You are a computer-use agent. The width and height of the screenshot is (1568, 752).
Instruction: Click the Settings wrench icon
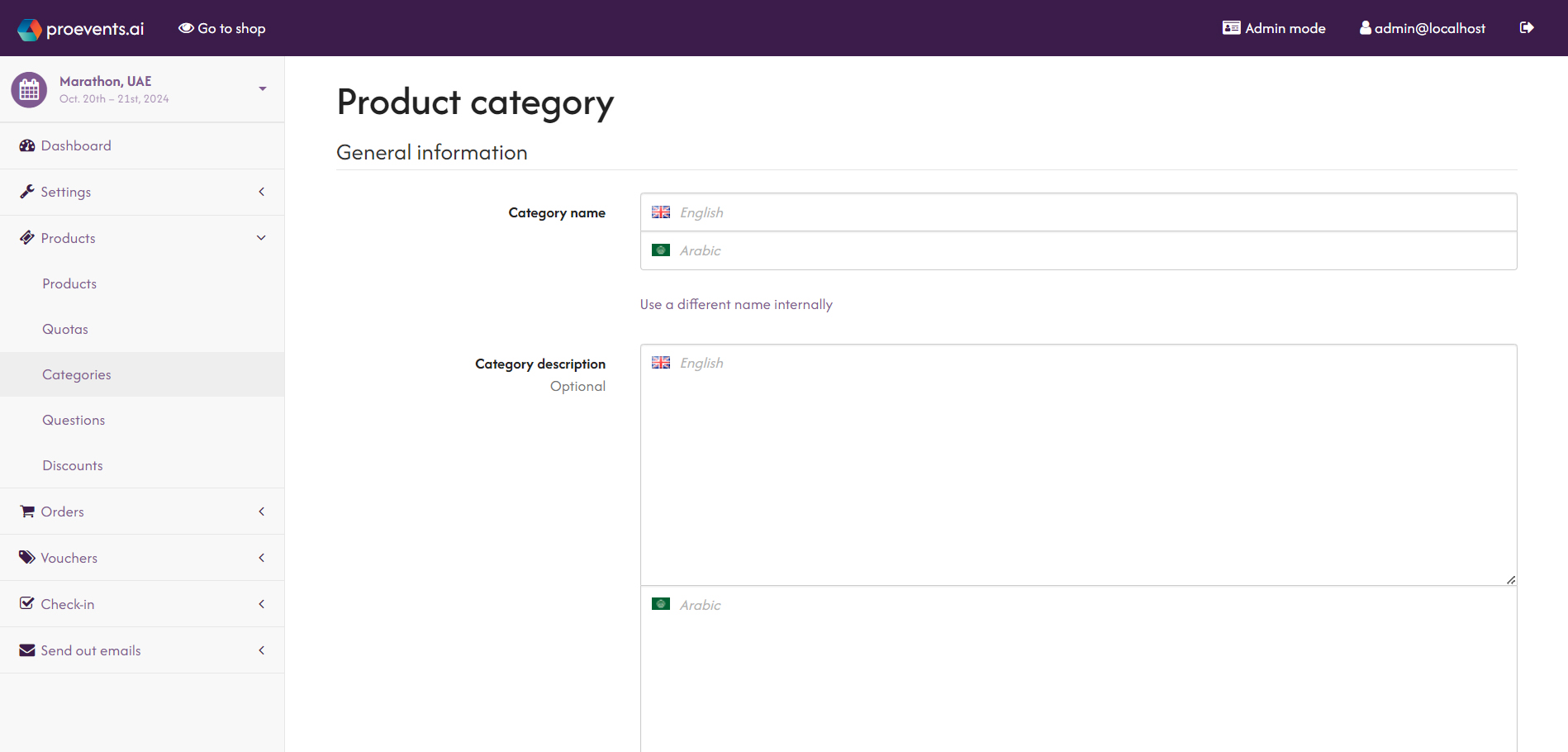[x=26, y=191]
